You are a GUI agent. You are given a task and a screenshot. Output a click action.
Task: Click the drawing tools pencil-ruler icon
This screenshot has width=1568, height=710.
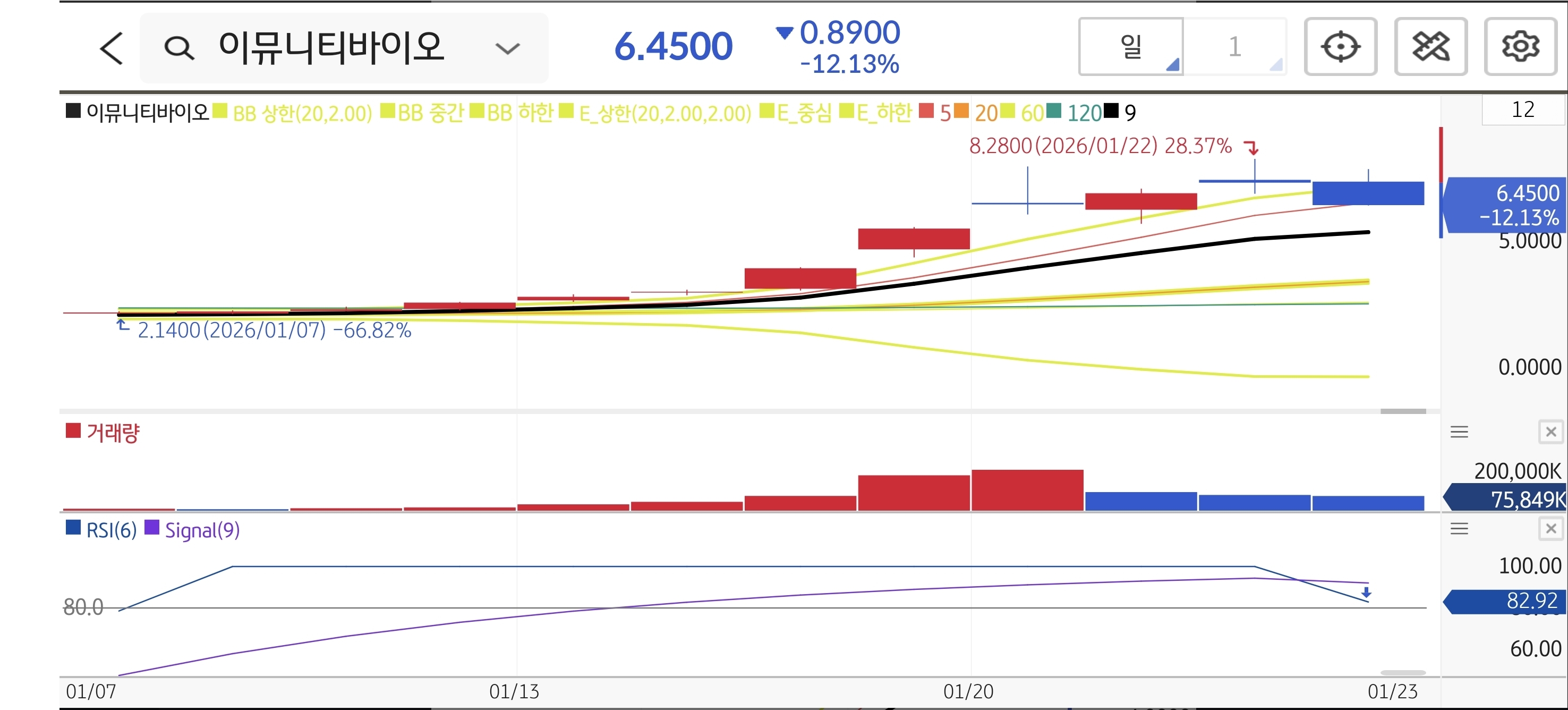(x=1430, y=47)
